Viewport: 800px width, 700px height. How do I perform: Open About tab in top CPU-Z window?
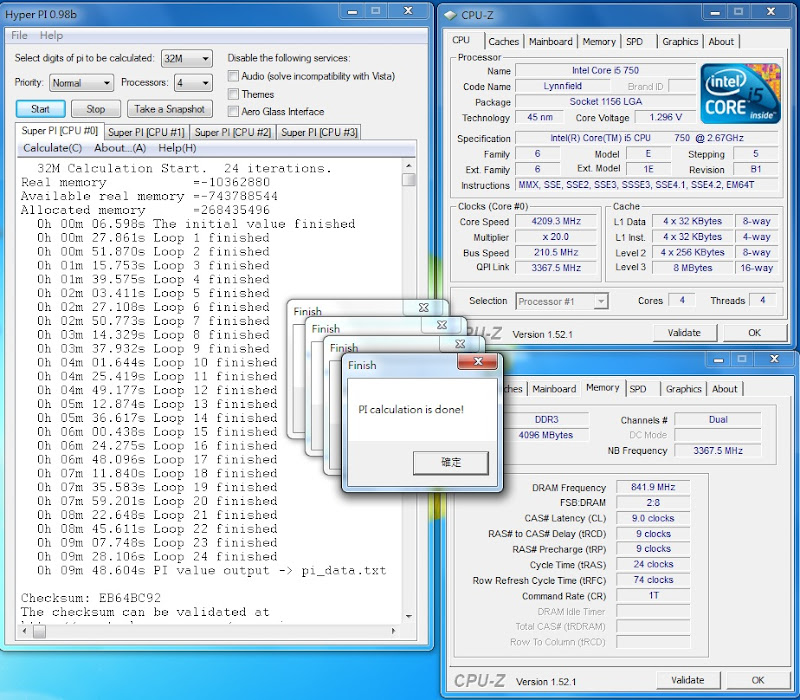coord(721,41)
